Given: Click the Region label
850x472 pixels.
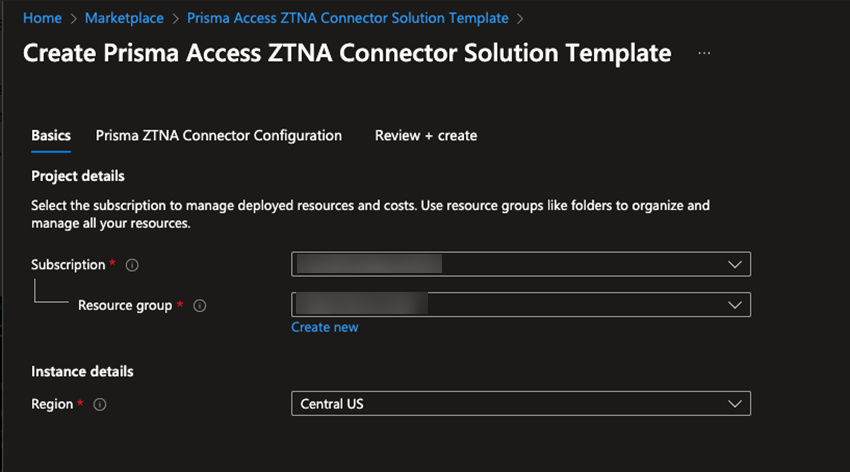Looking at the screenshot, I should click(x=52, y=404).
